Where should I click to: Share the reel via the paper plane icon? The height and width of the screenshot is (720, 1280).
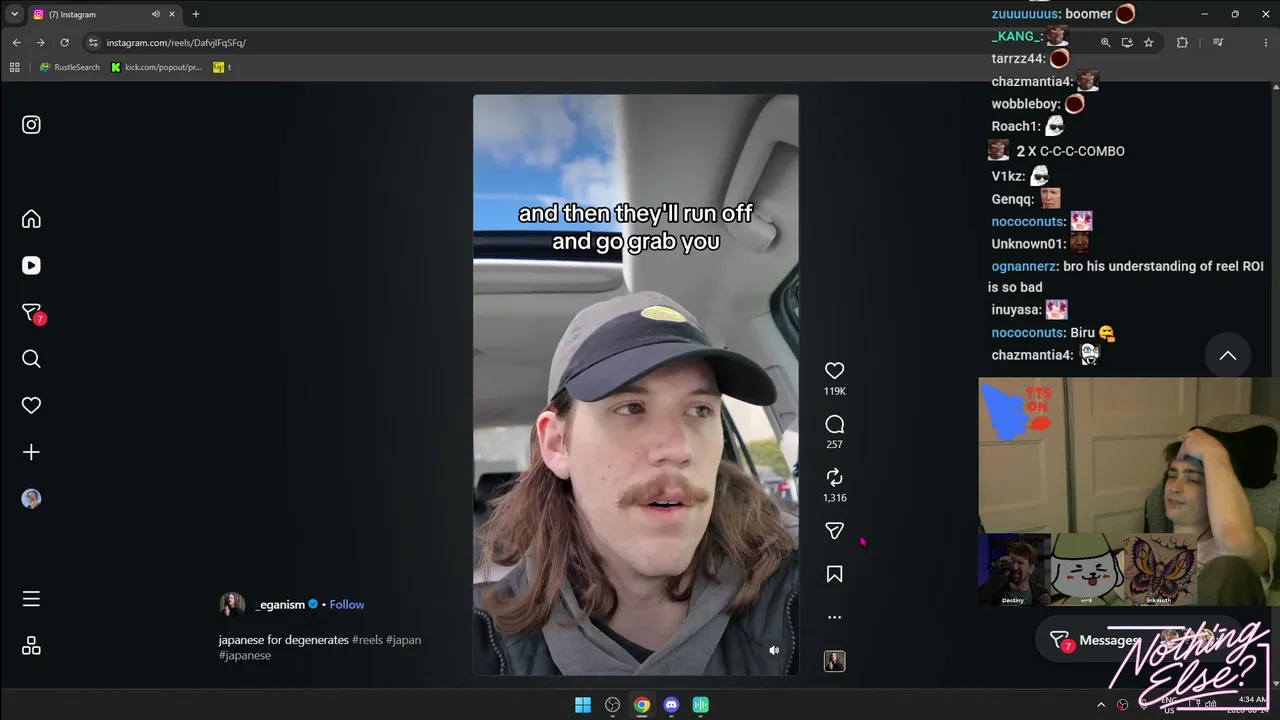coord(834,531)
